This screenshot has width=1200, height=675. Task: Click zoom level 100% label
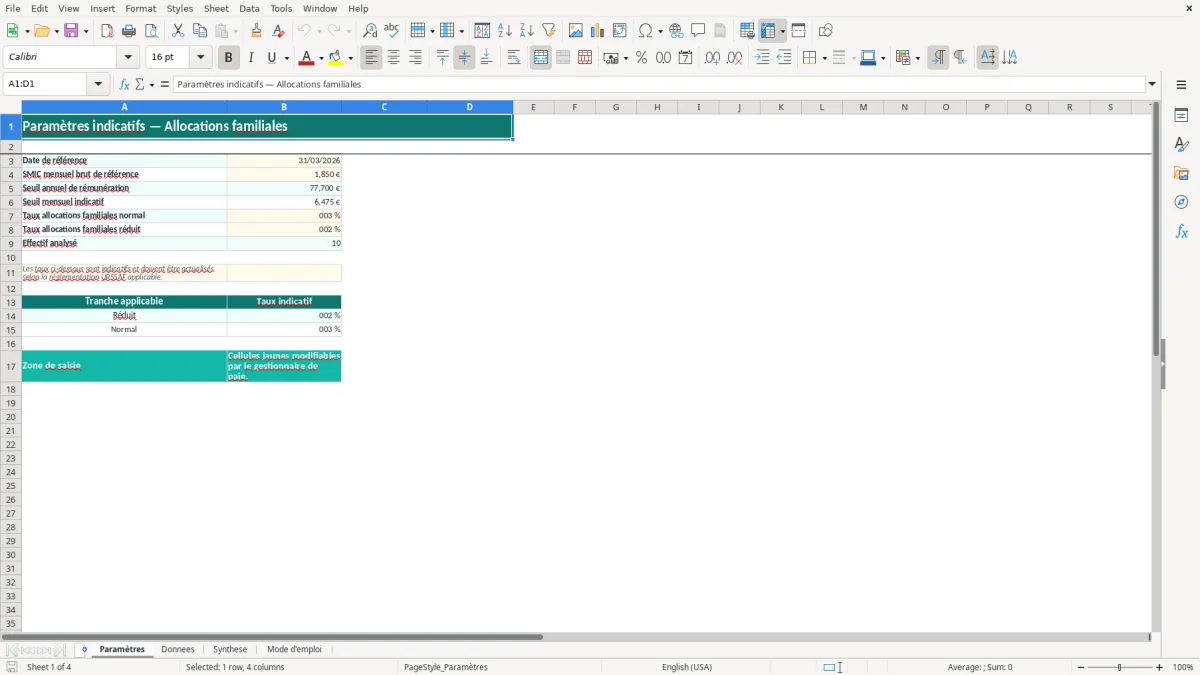pyautogui.click(x=1183, y=667)
